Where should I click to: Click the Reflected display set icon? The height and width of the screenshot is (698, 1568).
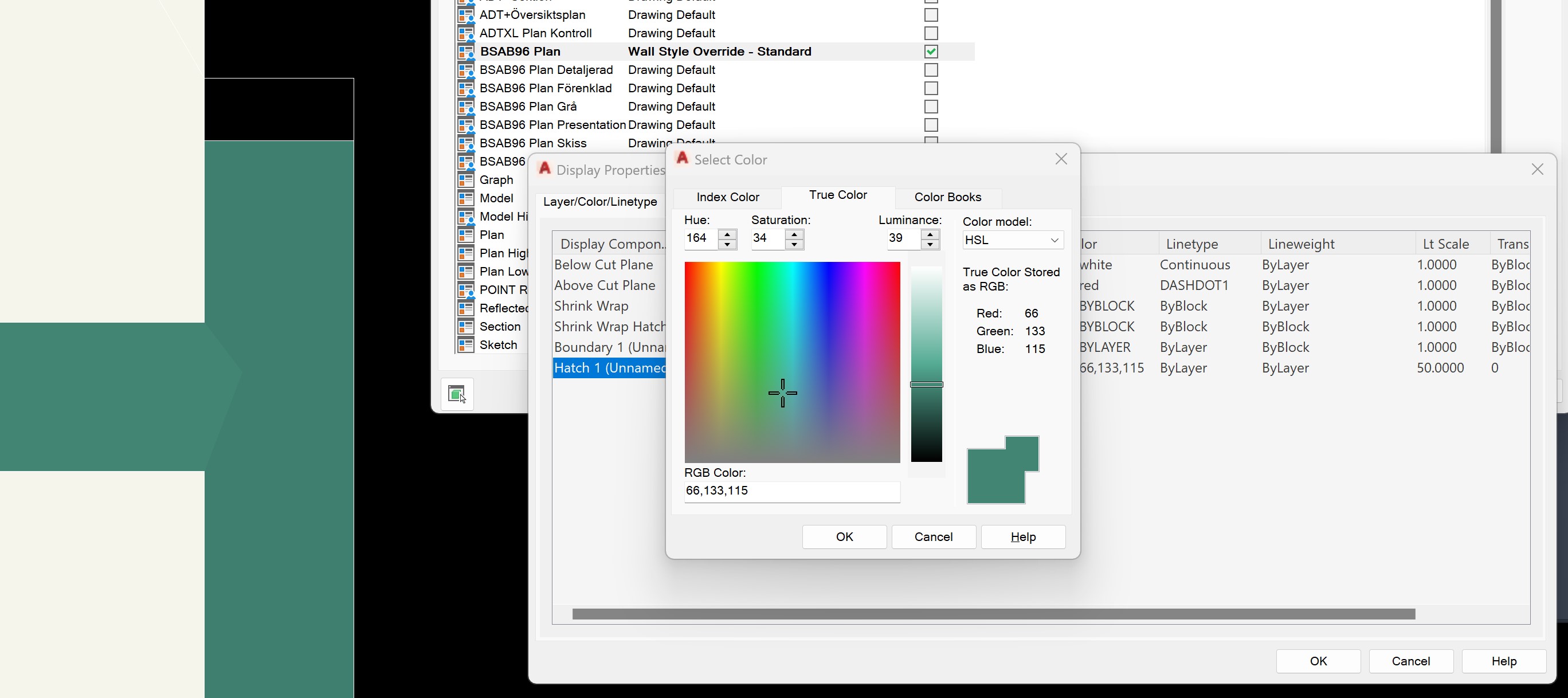[467, 308]
